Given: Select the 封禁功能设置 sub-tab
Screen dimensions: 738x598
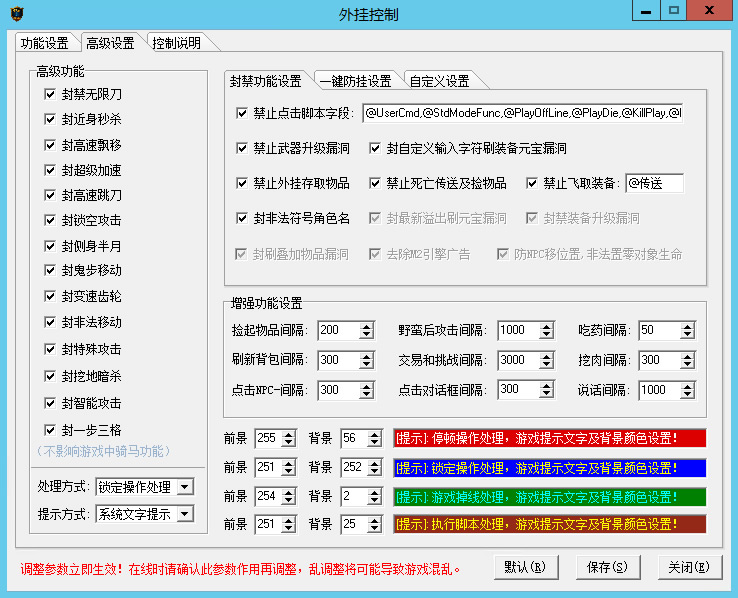Looking at the screenshot, I should pos(265,81).
